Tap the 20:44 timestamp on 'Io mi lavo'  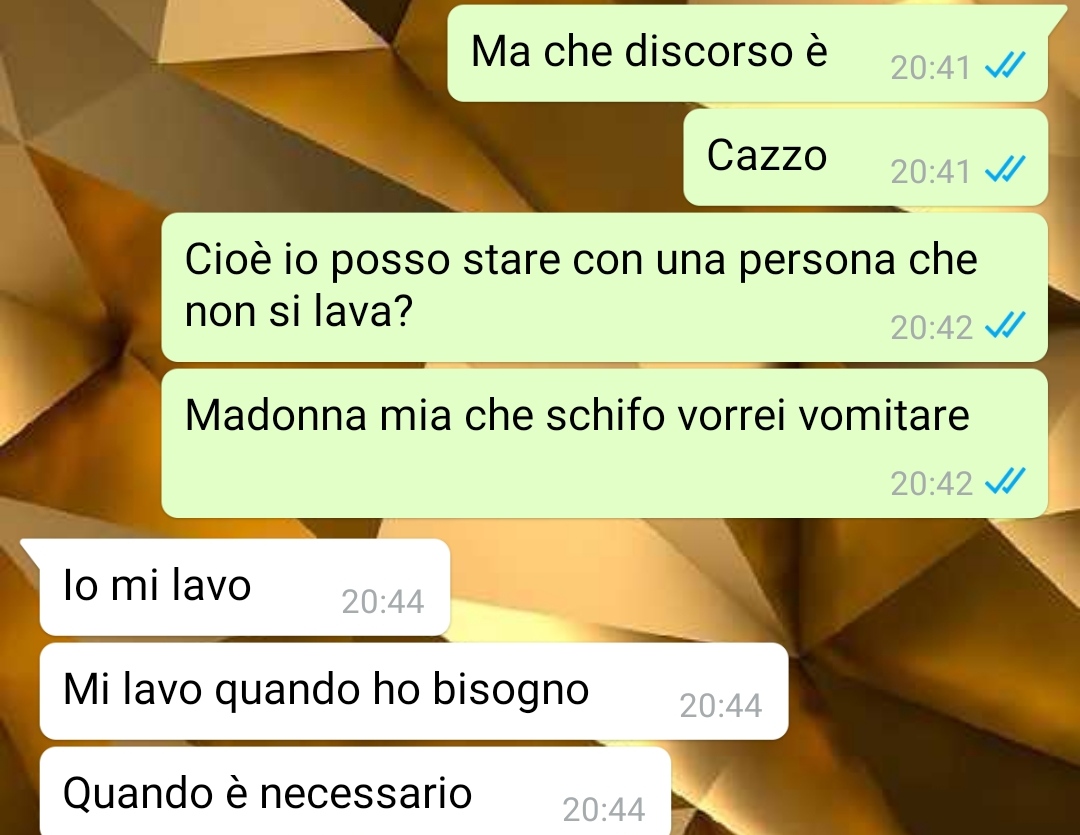pos(383,601)
